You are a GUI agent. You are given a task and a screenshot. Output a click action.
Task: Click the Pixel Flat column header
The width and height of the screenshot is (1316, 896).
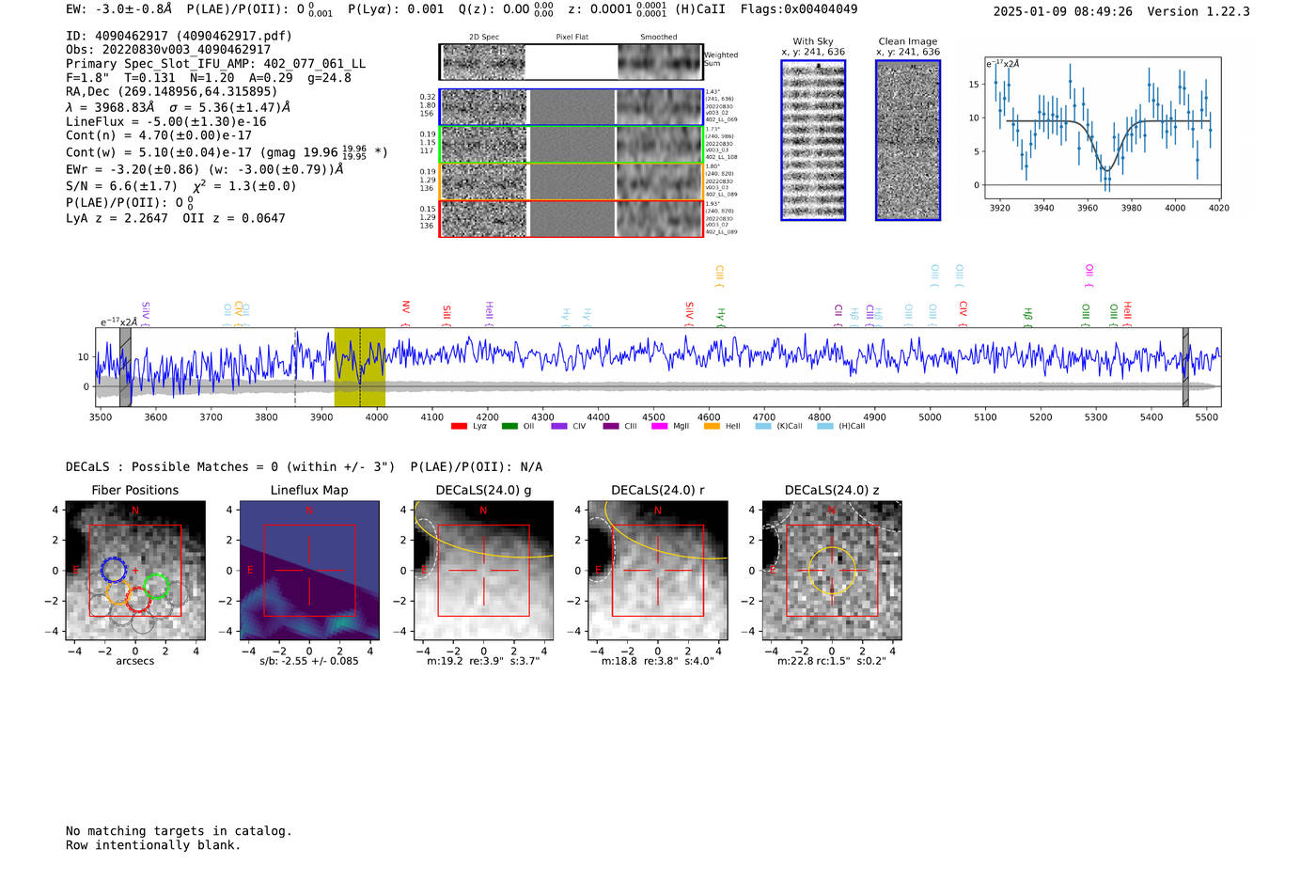(x=572, y=38)
